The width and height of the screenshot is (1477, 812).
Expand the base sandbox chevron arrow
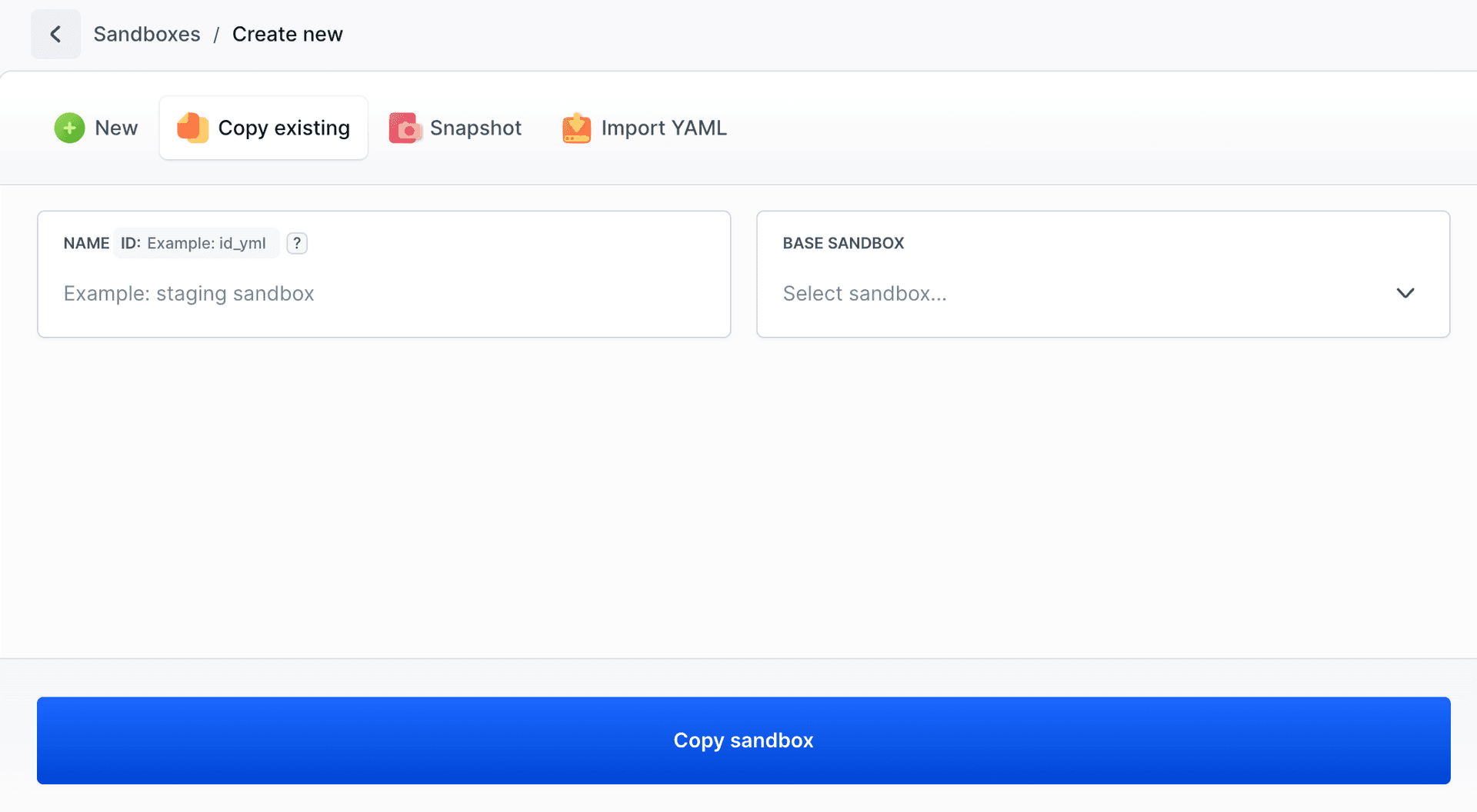point(1405,293)
